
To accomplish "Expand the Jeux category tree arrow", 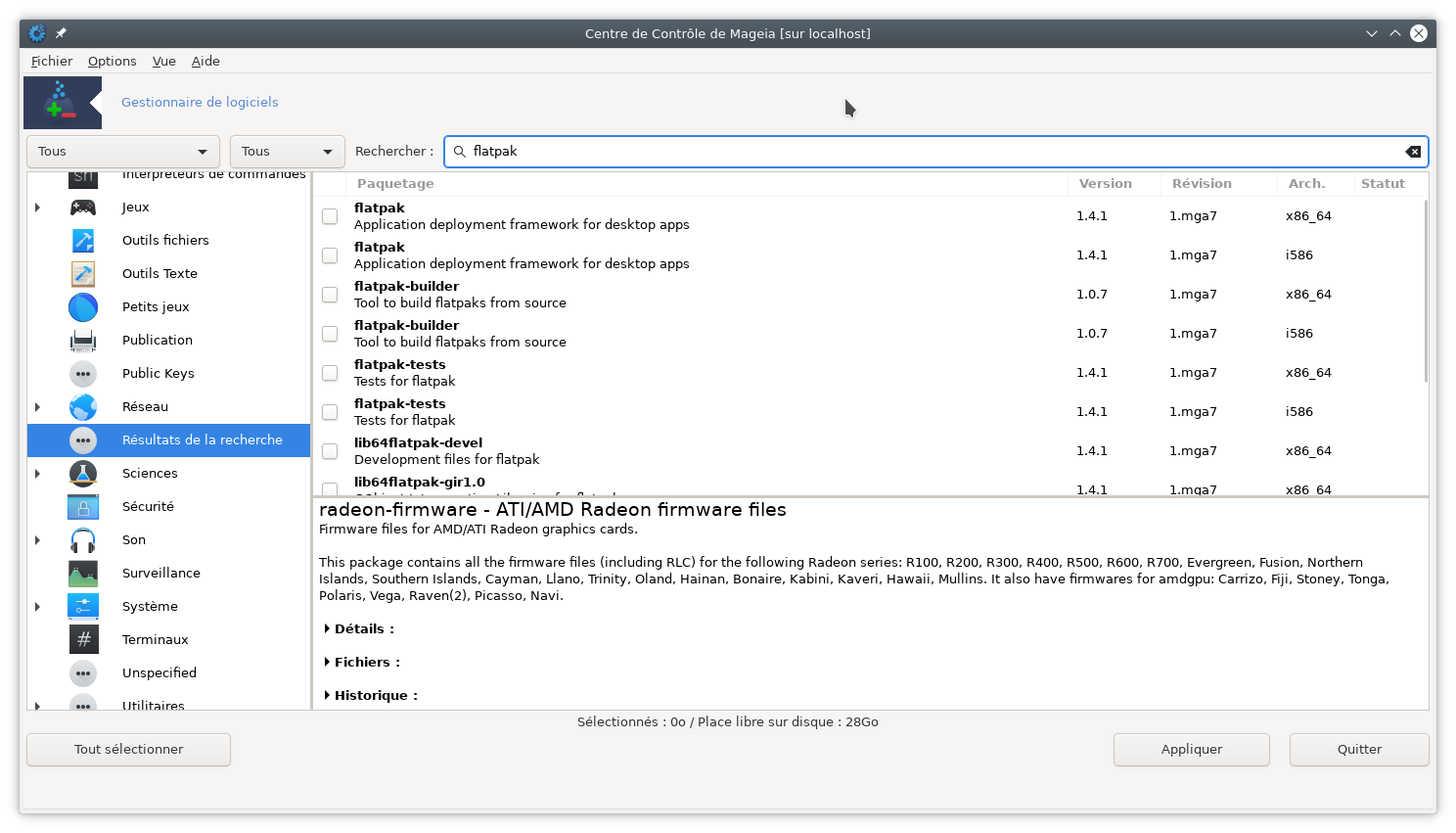I will (38, 208).
